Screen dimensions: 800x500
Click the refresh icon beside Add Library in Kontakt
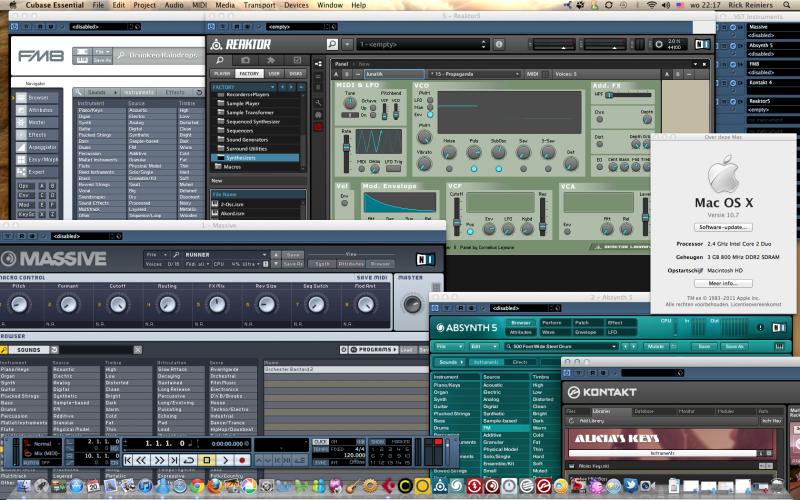[x=571, y=421]
